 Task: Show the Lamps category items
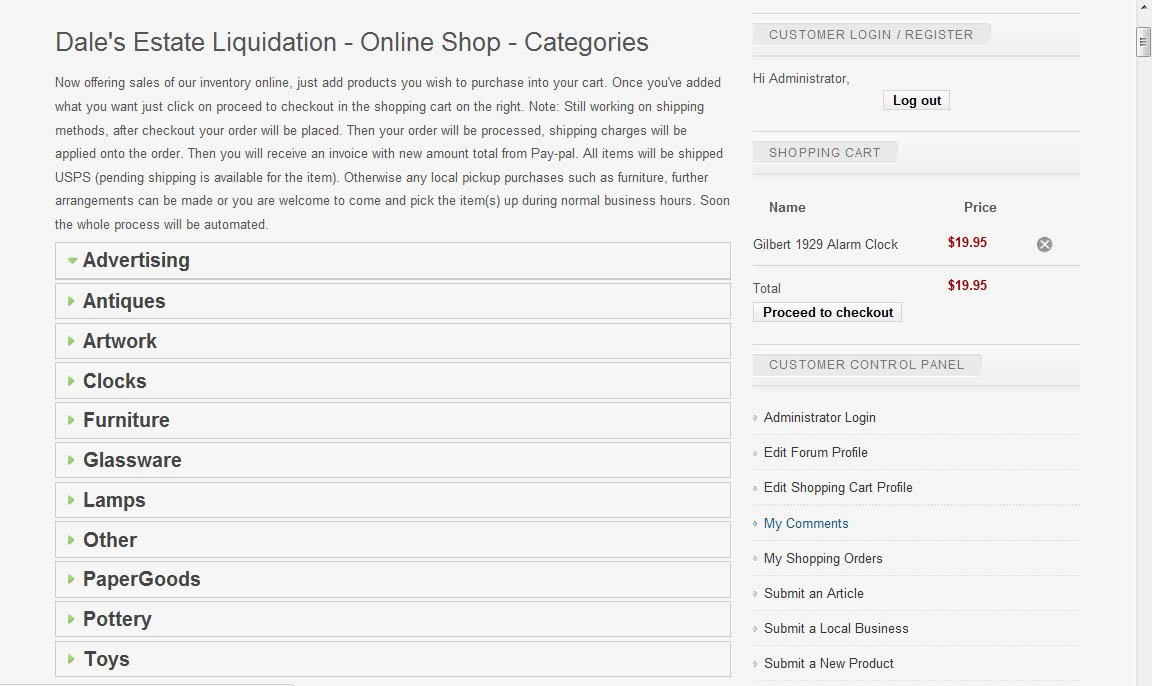[114, 500]
